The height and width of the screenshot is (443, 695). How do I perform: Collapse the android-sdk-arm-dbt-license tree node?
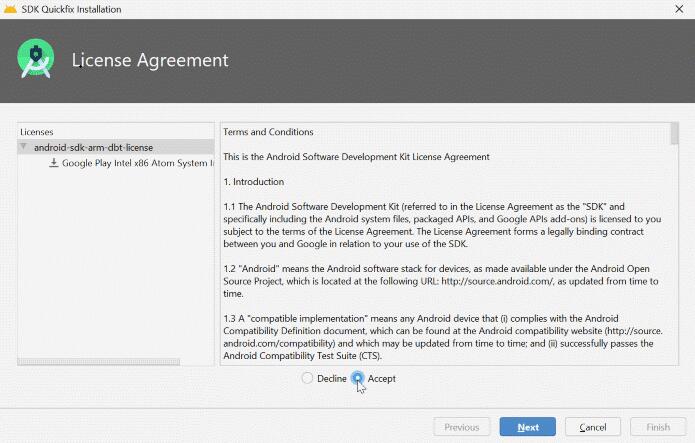[23, 147]
